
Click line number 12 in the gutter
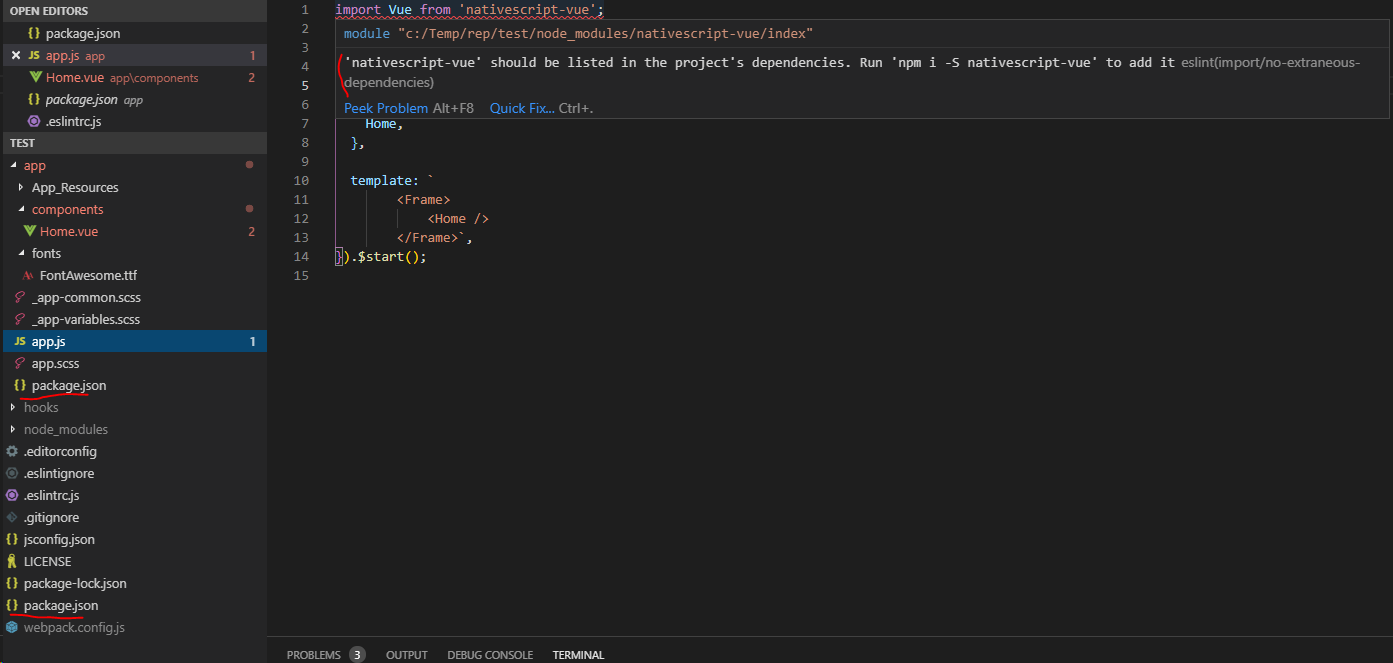pos(302,219)
